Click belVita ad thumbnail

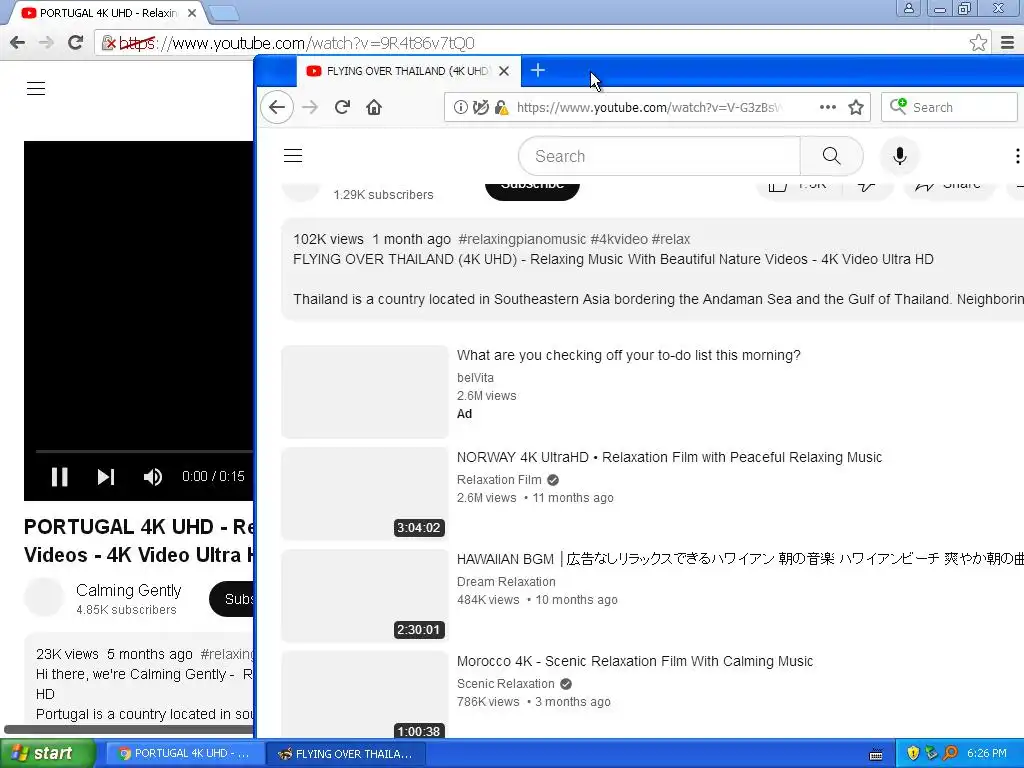[x=365, y=392]
